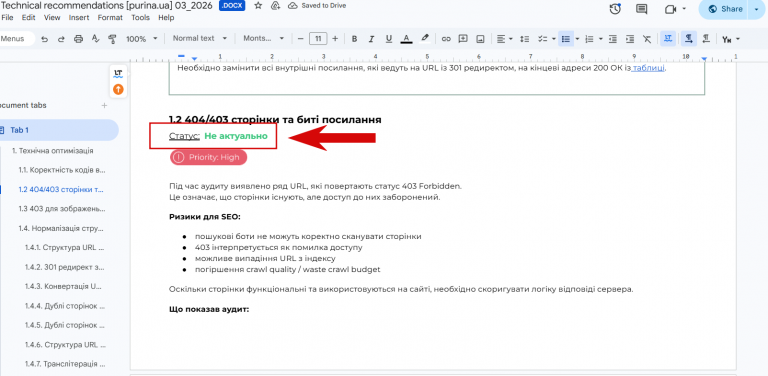
Task: Open the Edit menu
Action: pos(28,18)
